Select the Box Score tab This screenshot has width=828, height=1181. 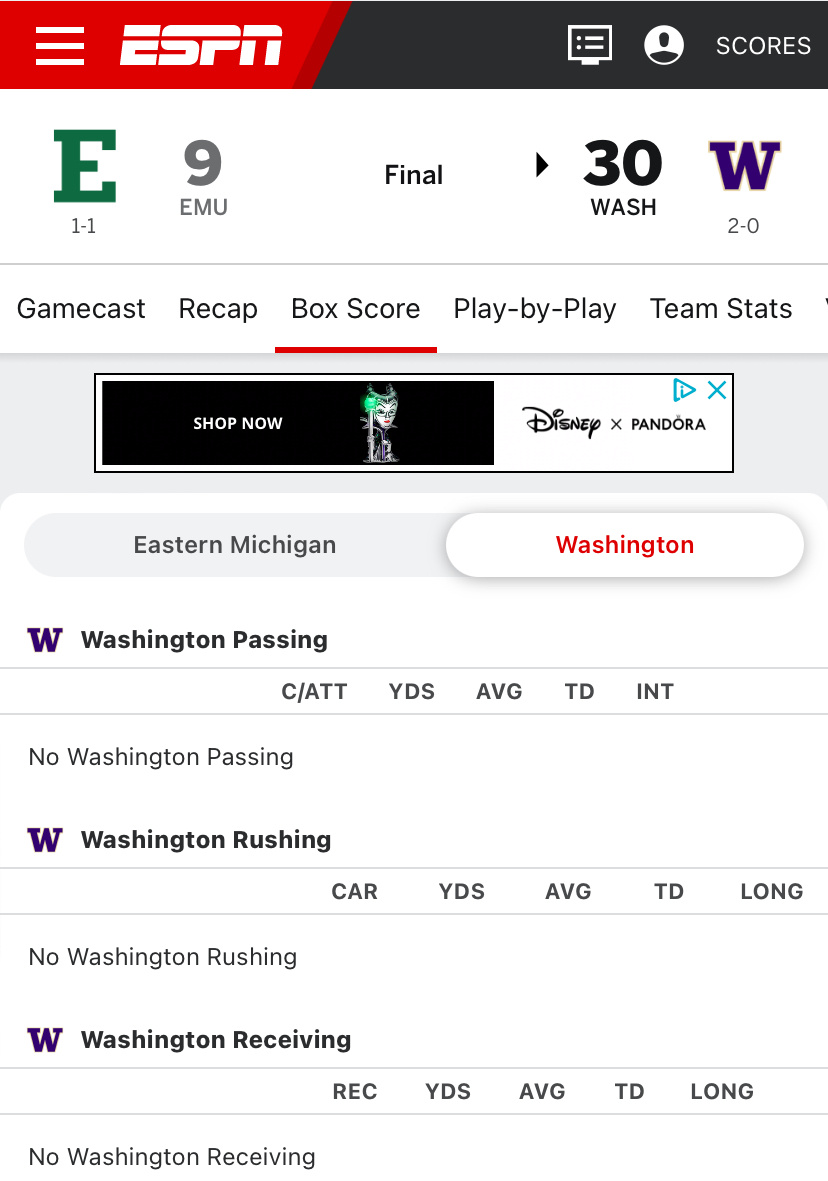click(x=355, y=309)
